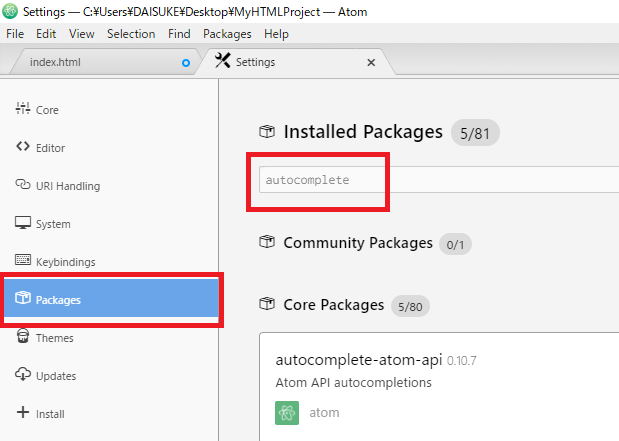Click the Core sliders icon
The width and height of the screenshot is (619, 441).
click(x=23, y=108)
